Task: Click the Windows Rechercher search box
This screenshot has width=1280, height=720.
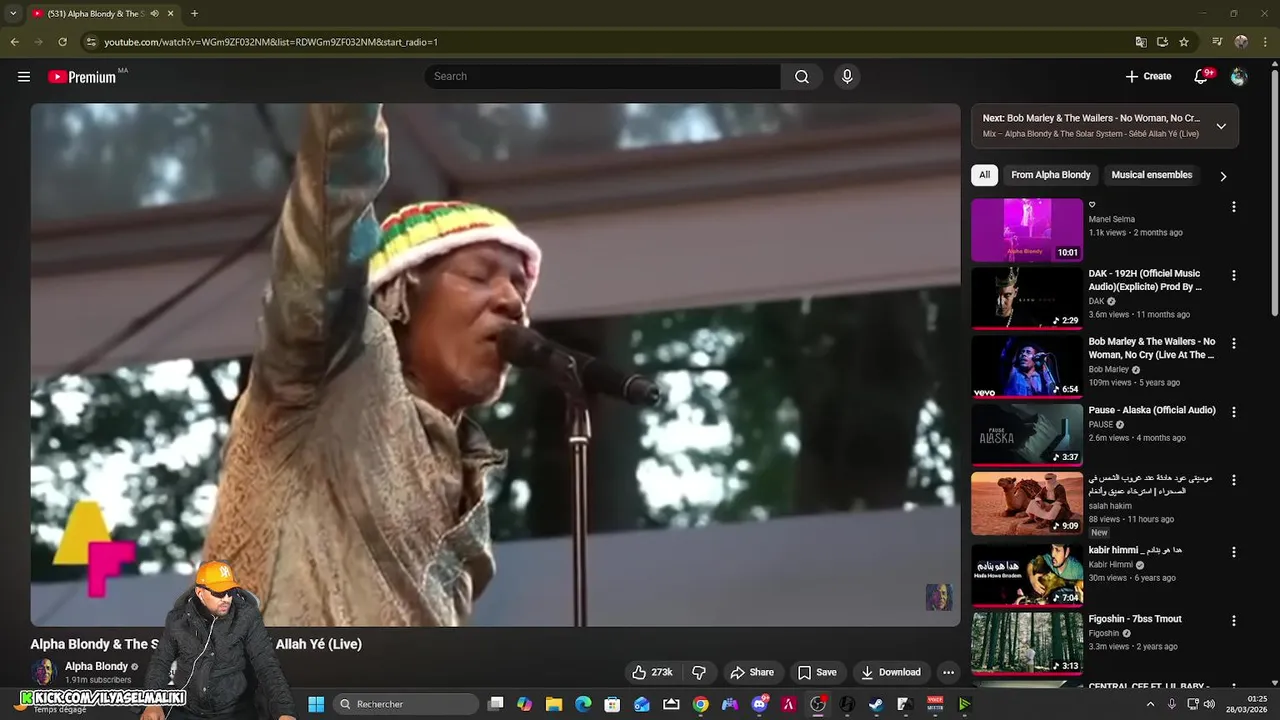Action: 406,704
